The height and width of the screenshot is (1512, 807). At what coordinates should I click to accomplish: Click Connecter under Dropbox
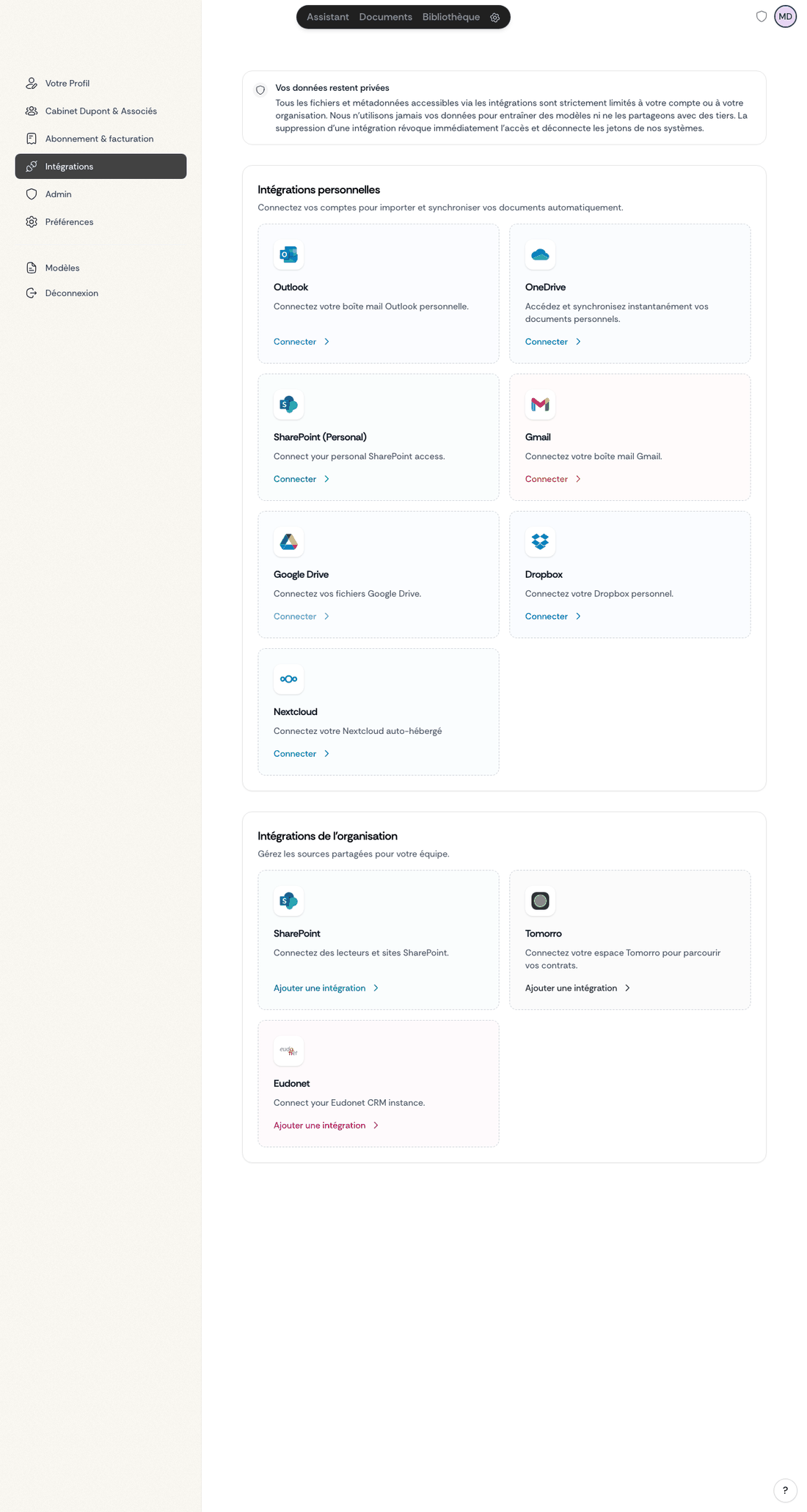[x=547, y=617]
